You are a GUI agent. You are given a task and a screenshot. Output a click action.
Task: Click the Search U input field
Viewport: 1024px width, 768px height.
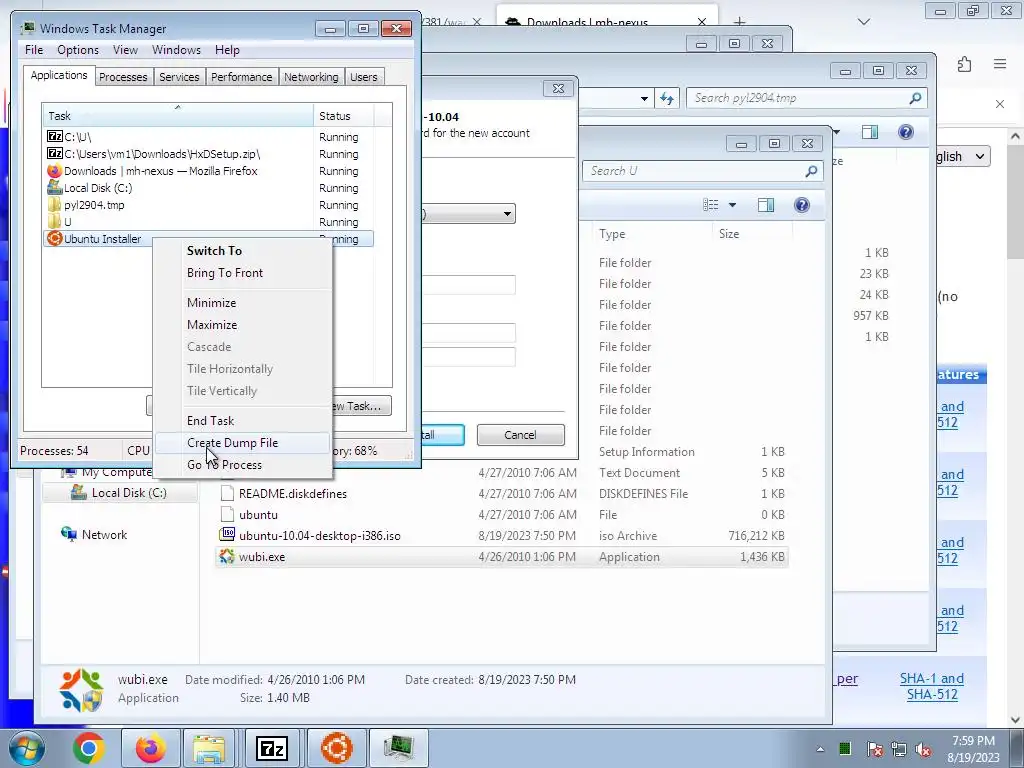click(x=702, y=171)
